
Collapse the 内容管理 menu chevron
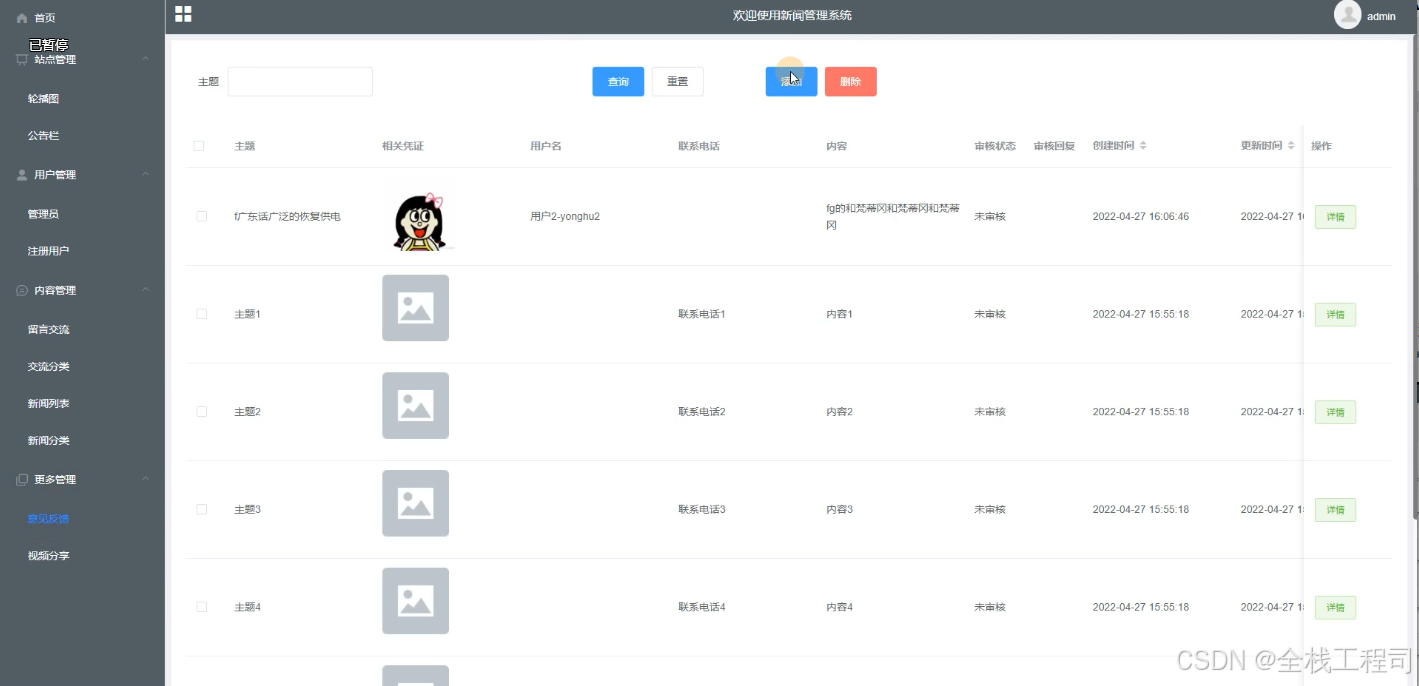click(x=146, y=290)
